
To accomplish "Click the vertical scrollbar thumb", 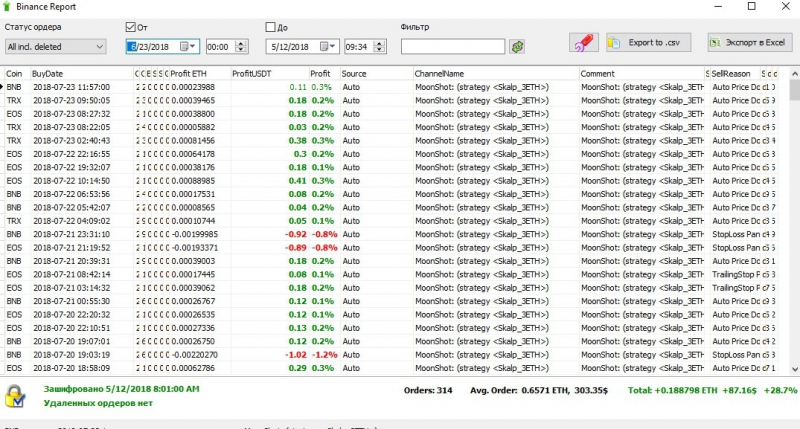I will coord(794,90).
